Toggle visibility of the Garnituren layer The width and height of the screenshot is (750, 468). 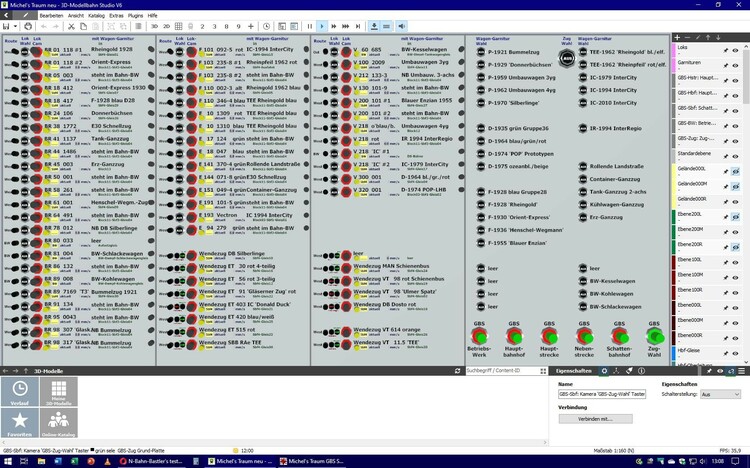pyautogui.click(x=735, y=66)
